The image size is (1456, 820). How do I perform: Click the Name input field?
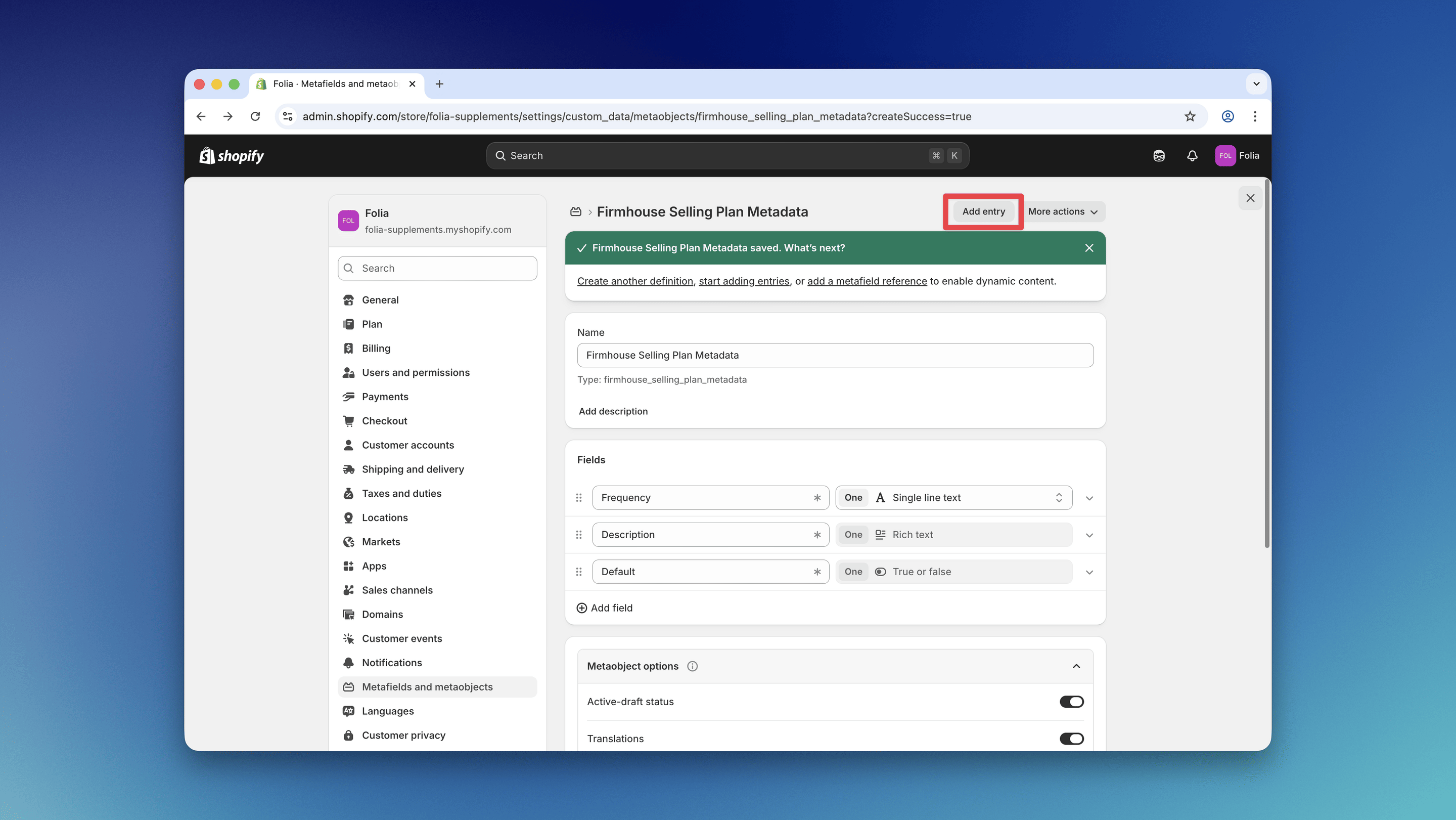[x=835, y=355]
